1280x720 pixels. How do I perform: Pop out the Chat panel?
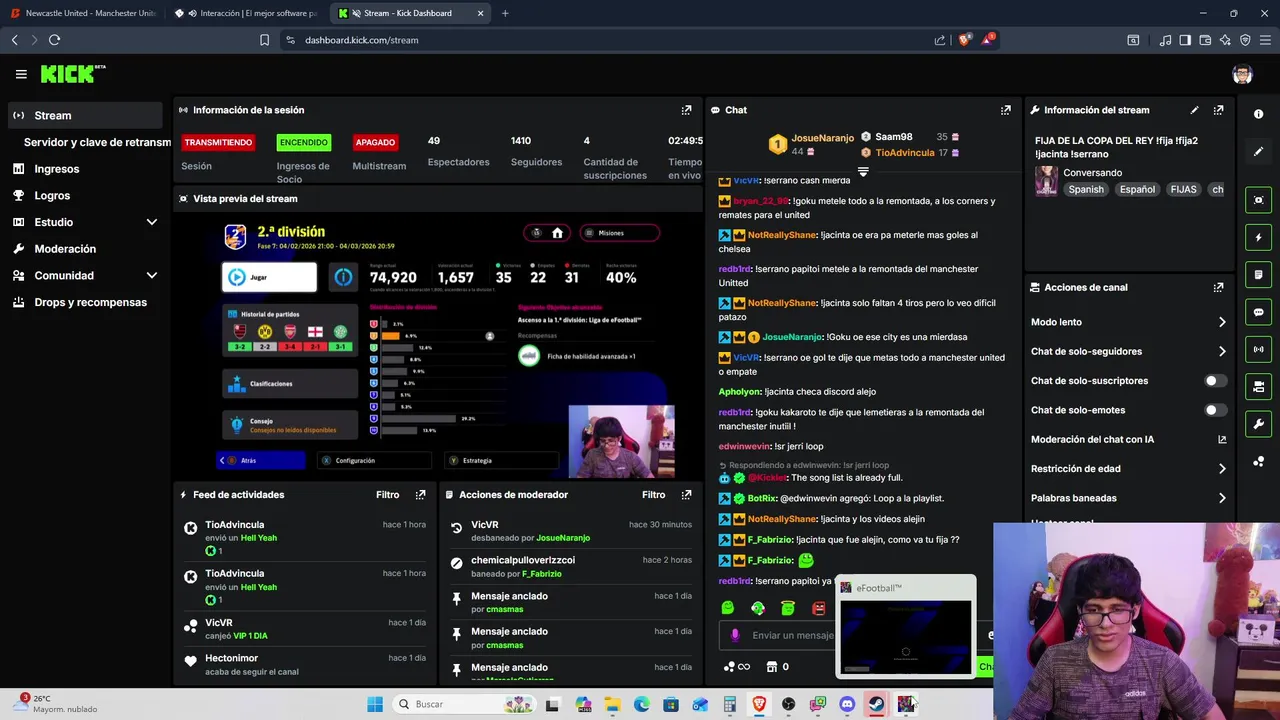pos(1005,110)
